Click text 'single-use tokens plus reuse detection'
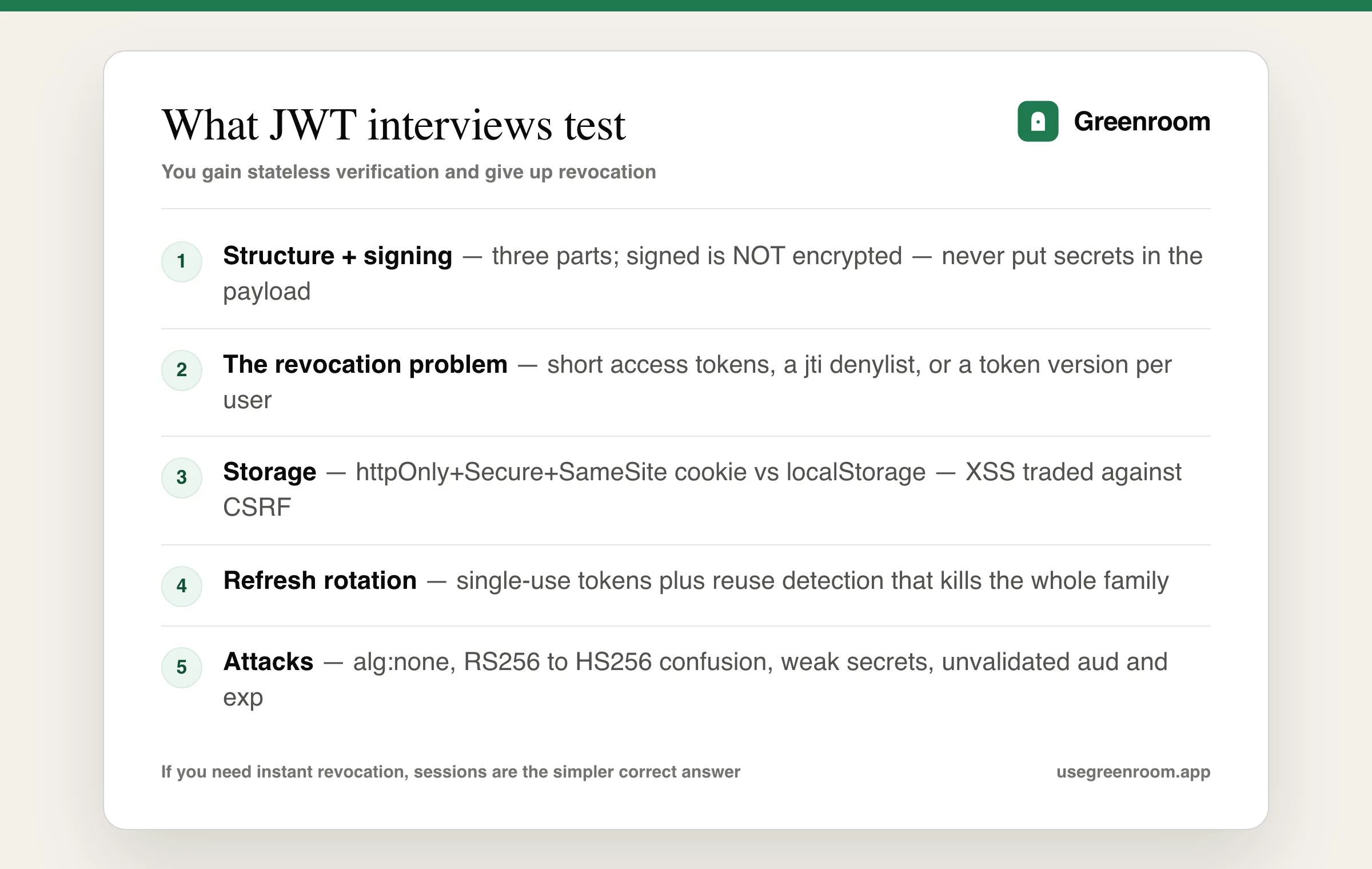Screen dimensions: 1372x869 click(670, 581)
